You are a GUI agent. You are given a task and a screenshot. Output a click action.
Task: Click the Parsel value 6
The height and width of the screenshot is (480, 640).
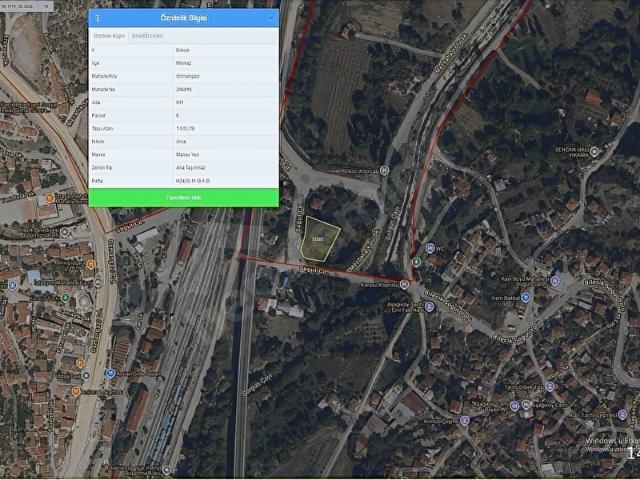point(177,115)
